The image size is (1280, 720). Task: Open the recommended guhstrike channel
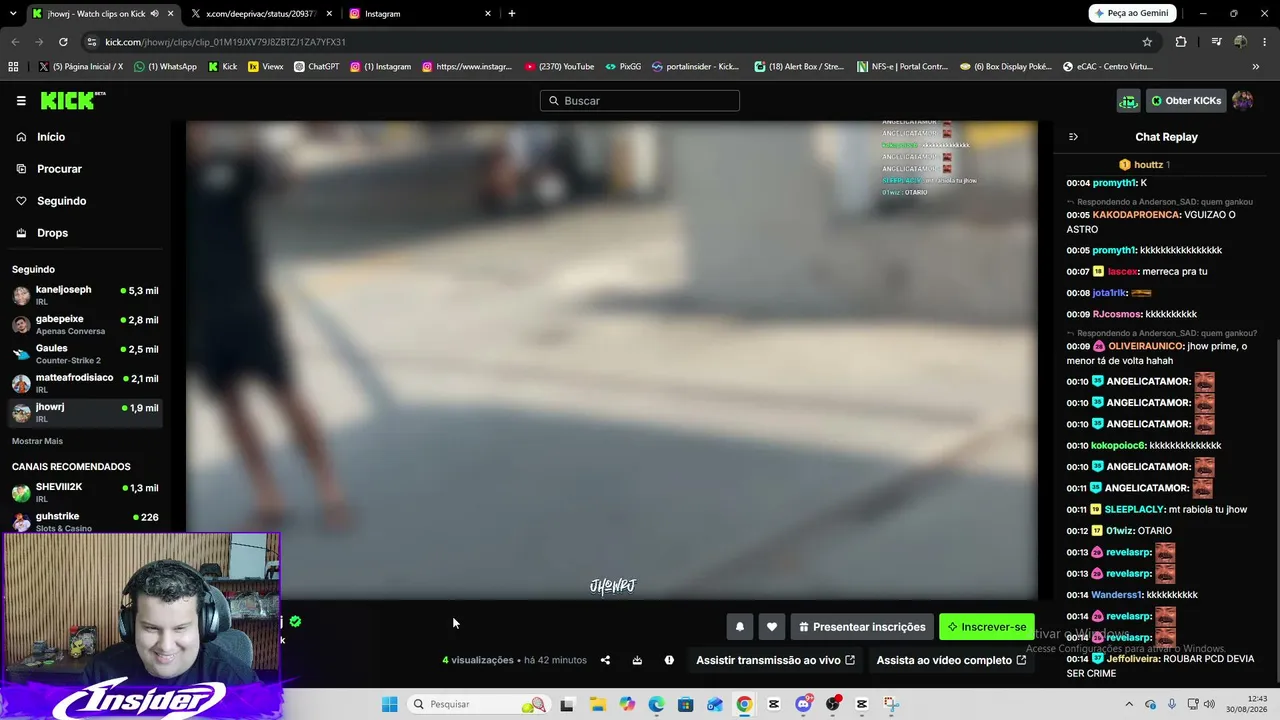(85, 521)
